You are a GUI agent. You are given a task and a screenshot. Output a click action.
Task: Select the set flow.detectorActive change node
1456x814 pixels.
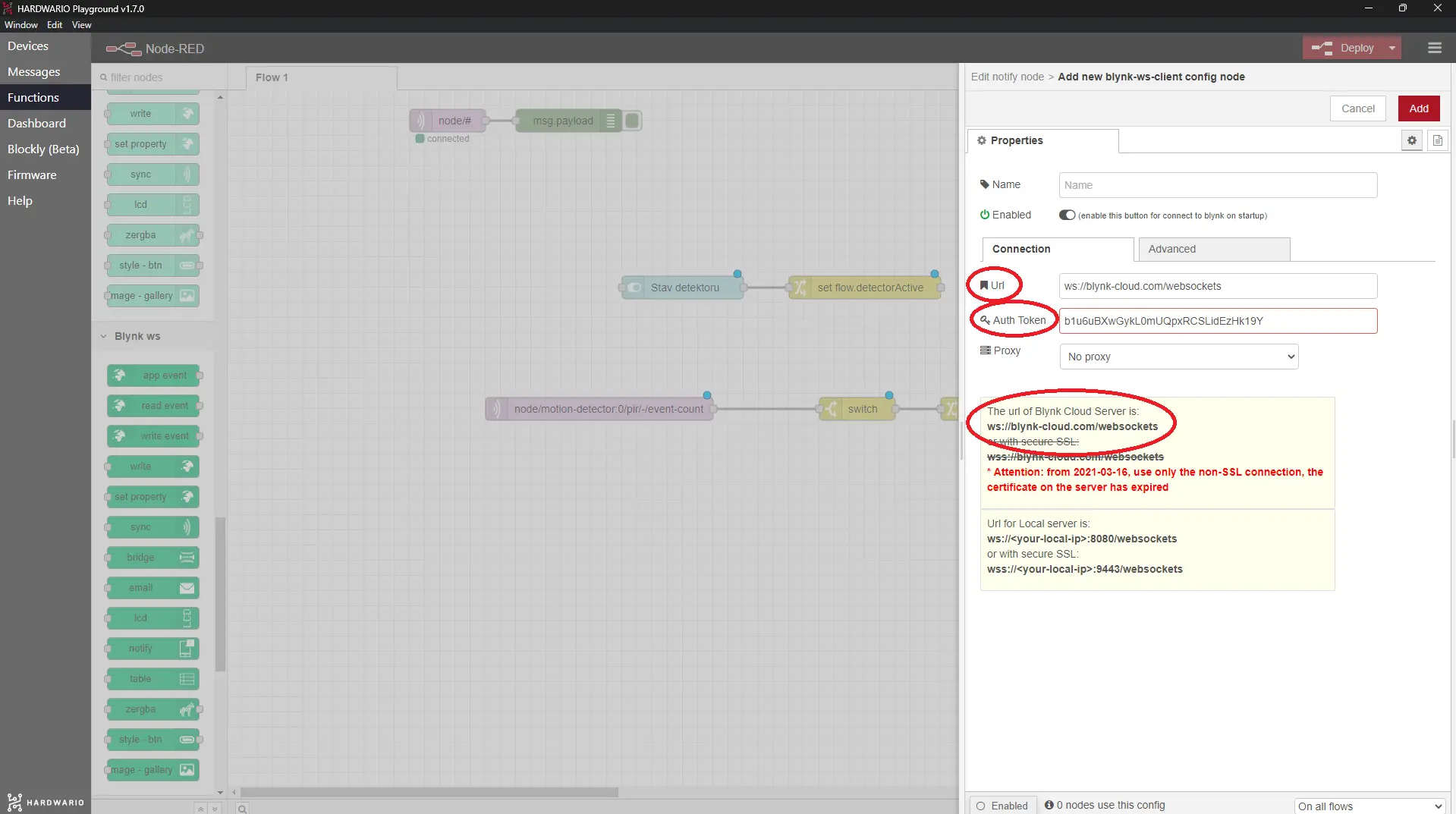coord(865,288)
